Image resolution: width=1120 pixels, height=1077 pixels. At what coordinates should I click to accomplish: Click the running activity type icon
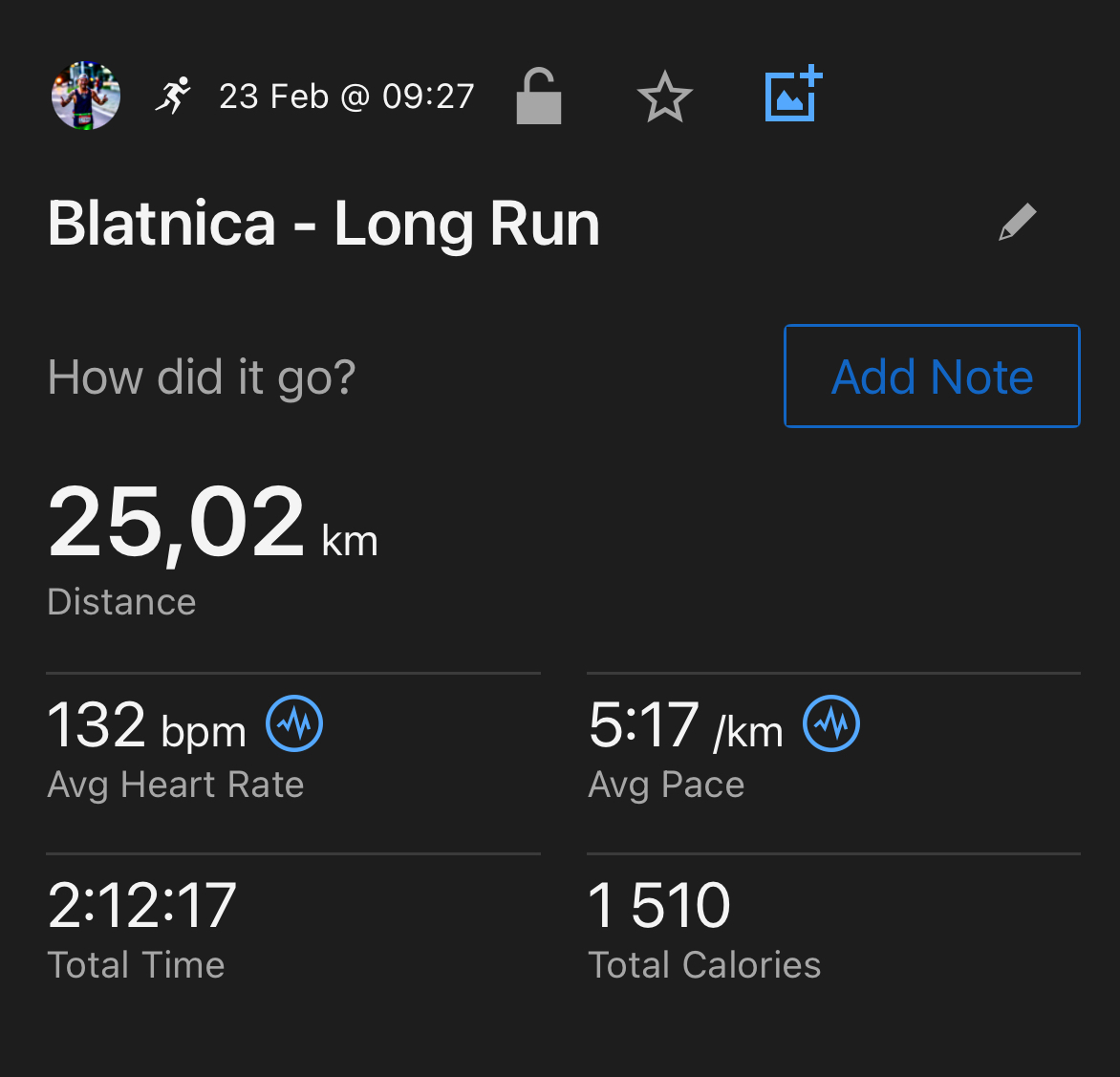coord(174,96)
